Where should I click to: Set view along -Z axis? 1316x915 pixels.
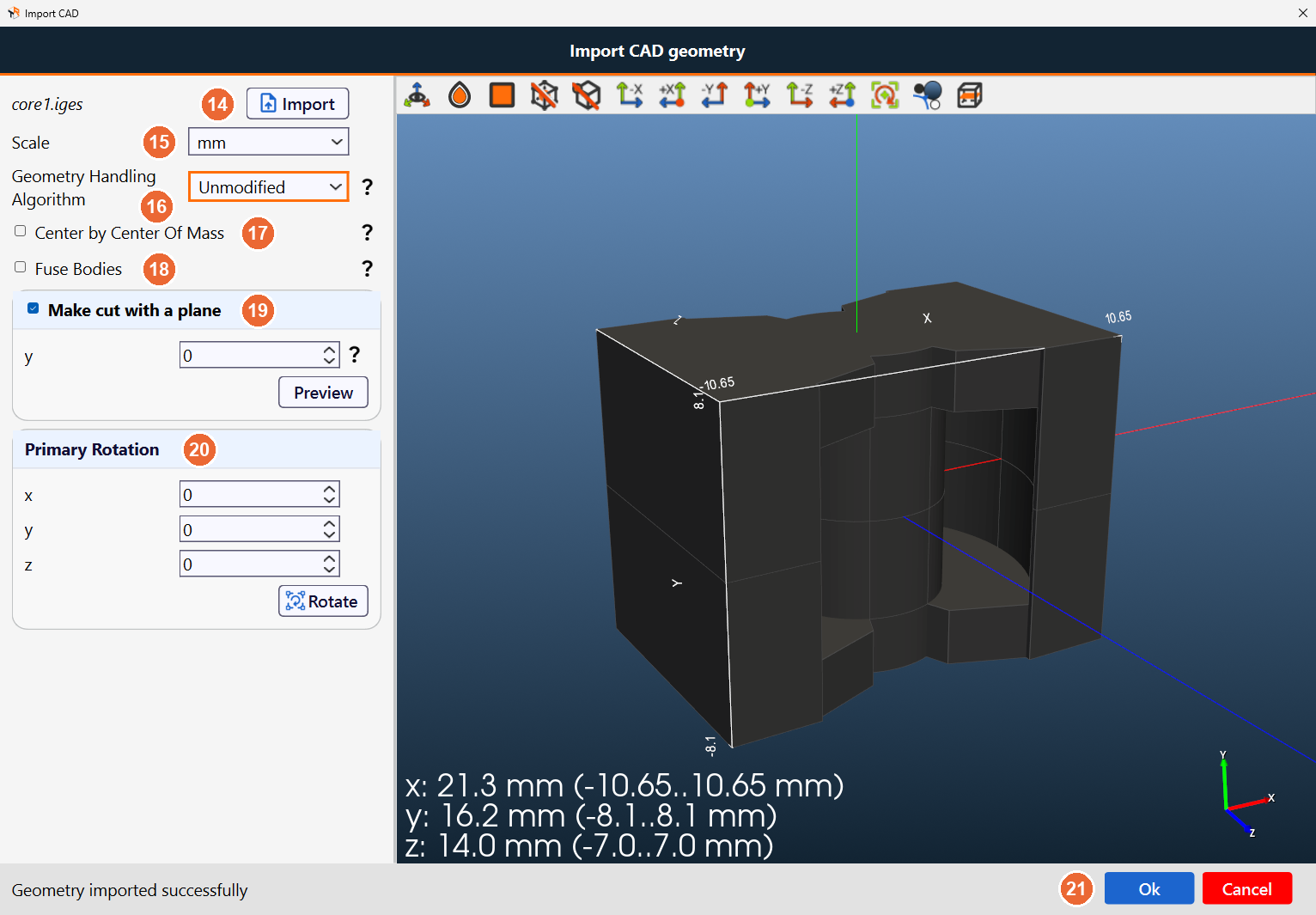[x=800, y=95]
